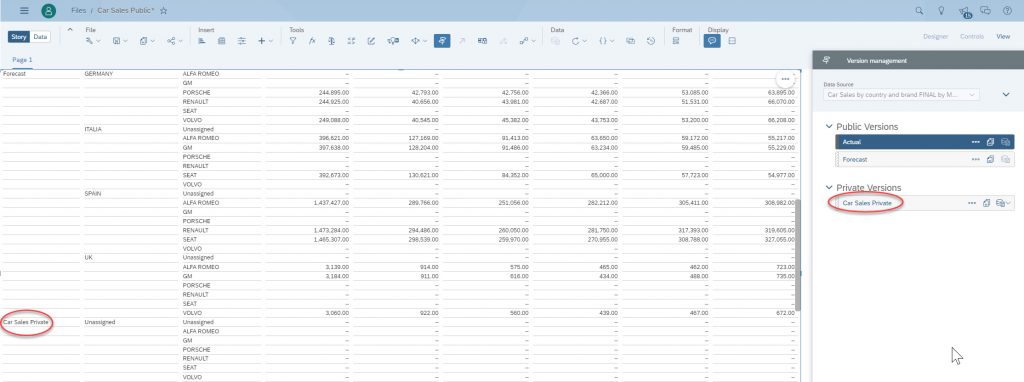The image size is (1024, 382).
Task: Open the help question mark icon
Action: tap(1007, 10)
